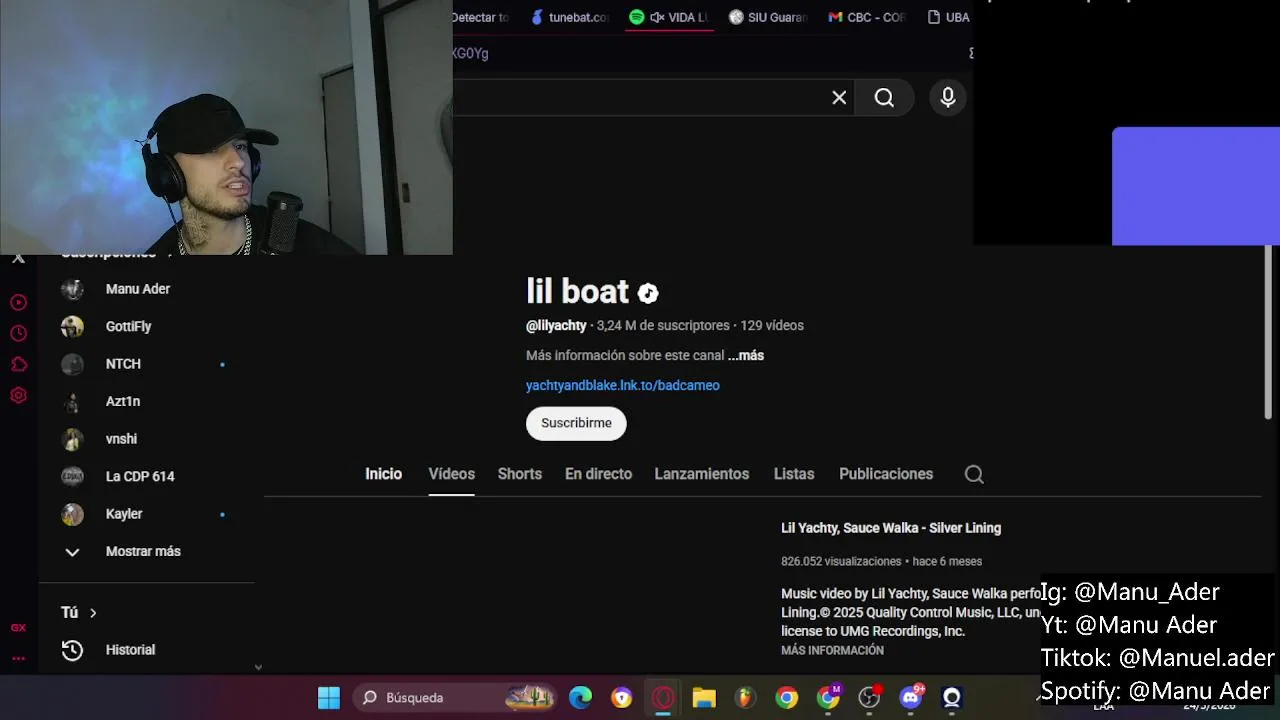Click the Windows Búsqueda search box
1280x720 pixels.
click(x=456, y=698)
